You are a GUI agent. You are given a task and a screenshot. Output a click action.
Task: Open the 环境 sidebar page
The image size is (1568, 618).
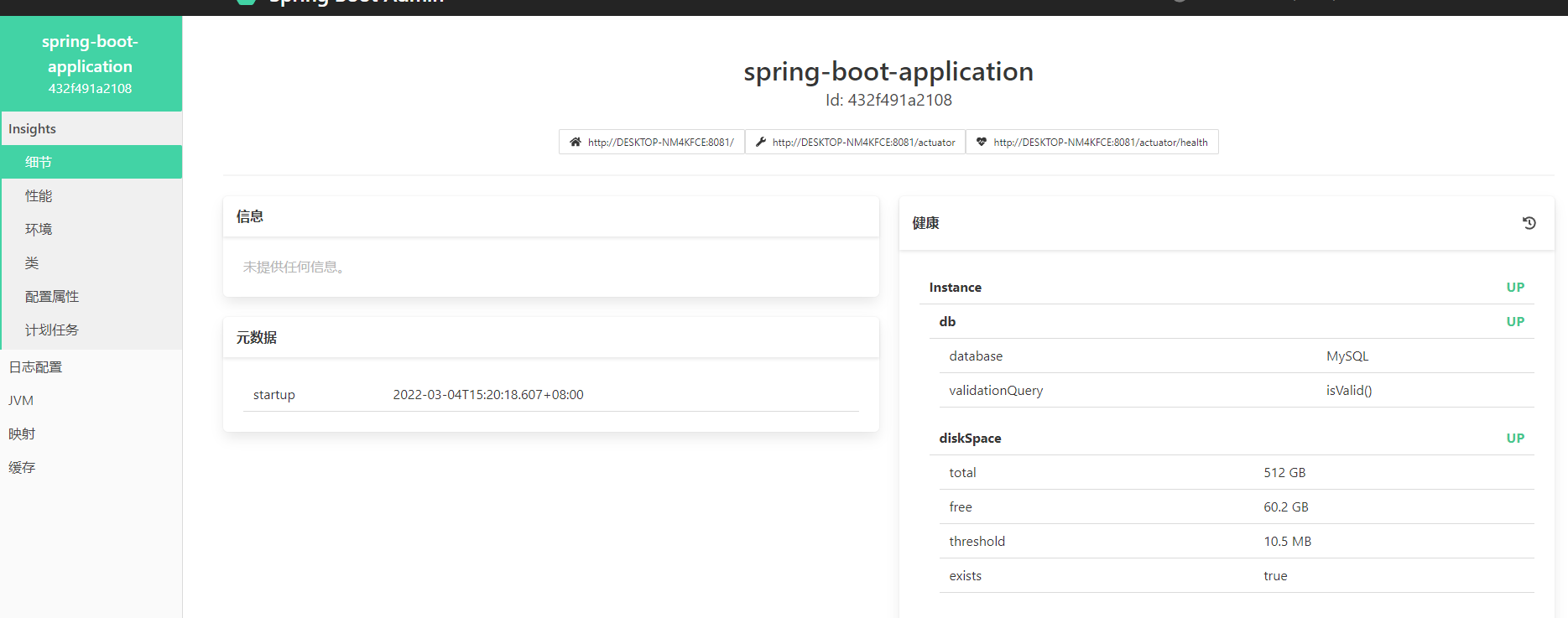click(91, 229)
